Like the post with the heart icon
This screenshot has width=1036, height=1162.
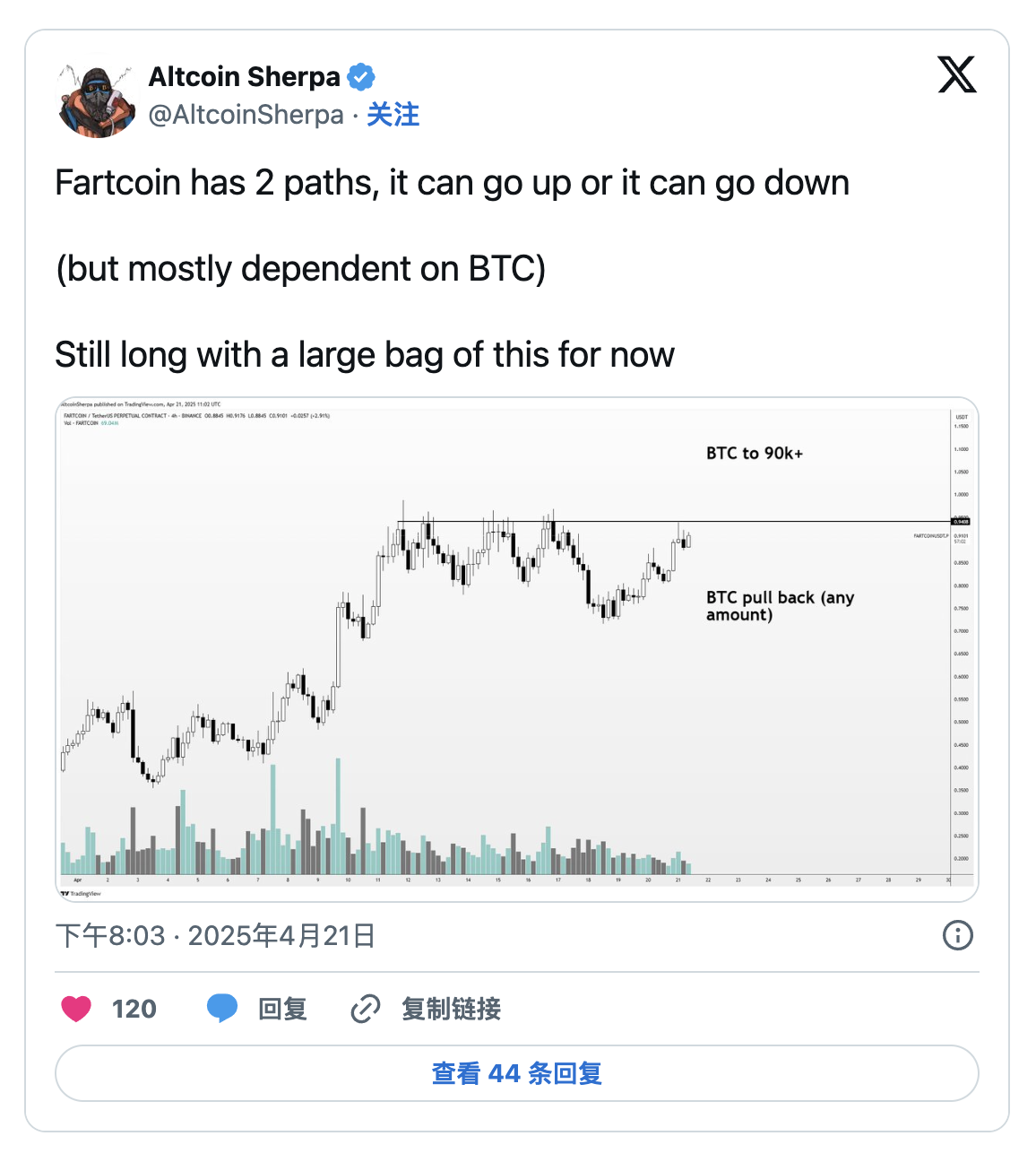(x=76, y=1009)
